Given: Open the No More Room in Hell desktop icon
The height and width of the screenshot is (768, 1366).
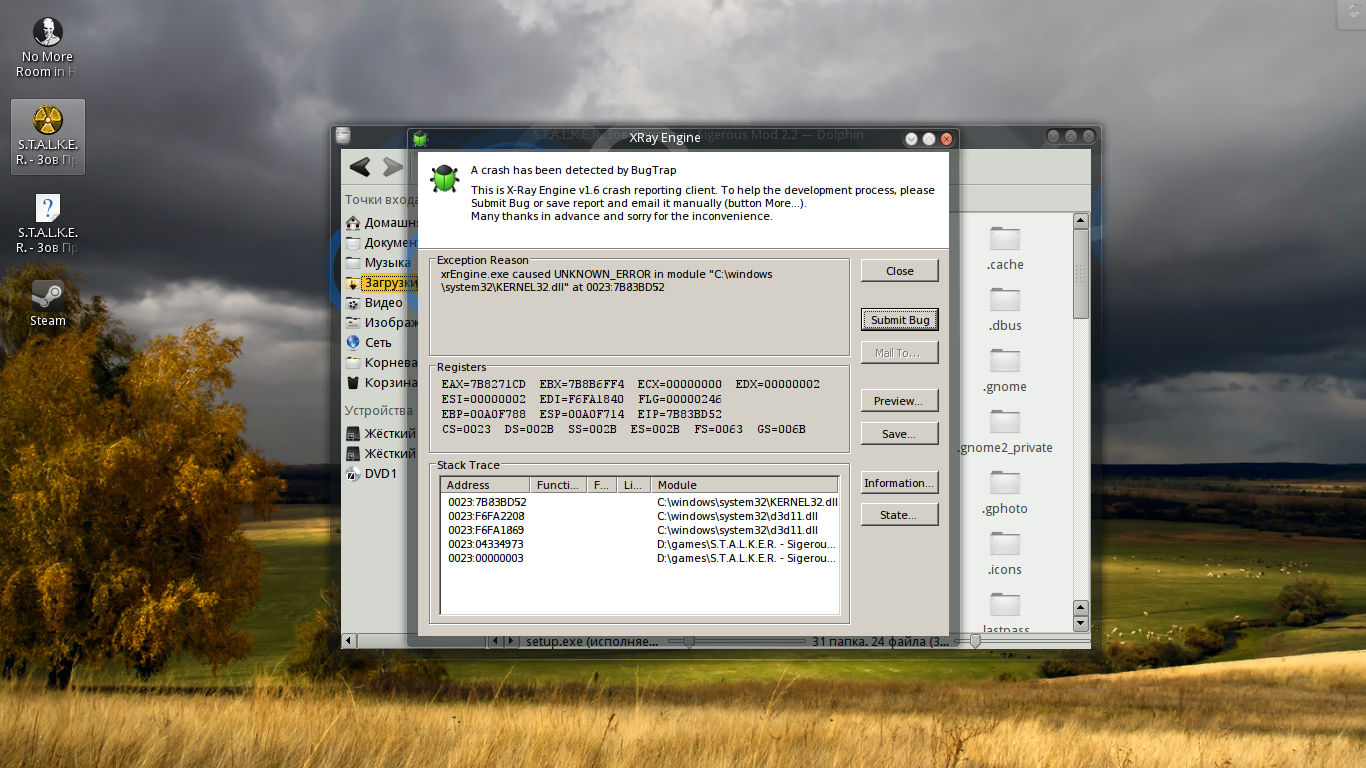Looking at the screenshot, I should [x=47, y=47].
